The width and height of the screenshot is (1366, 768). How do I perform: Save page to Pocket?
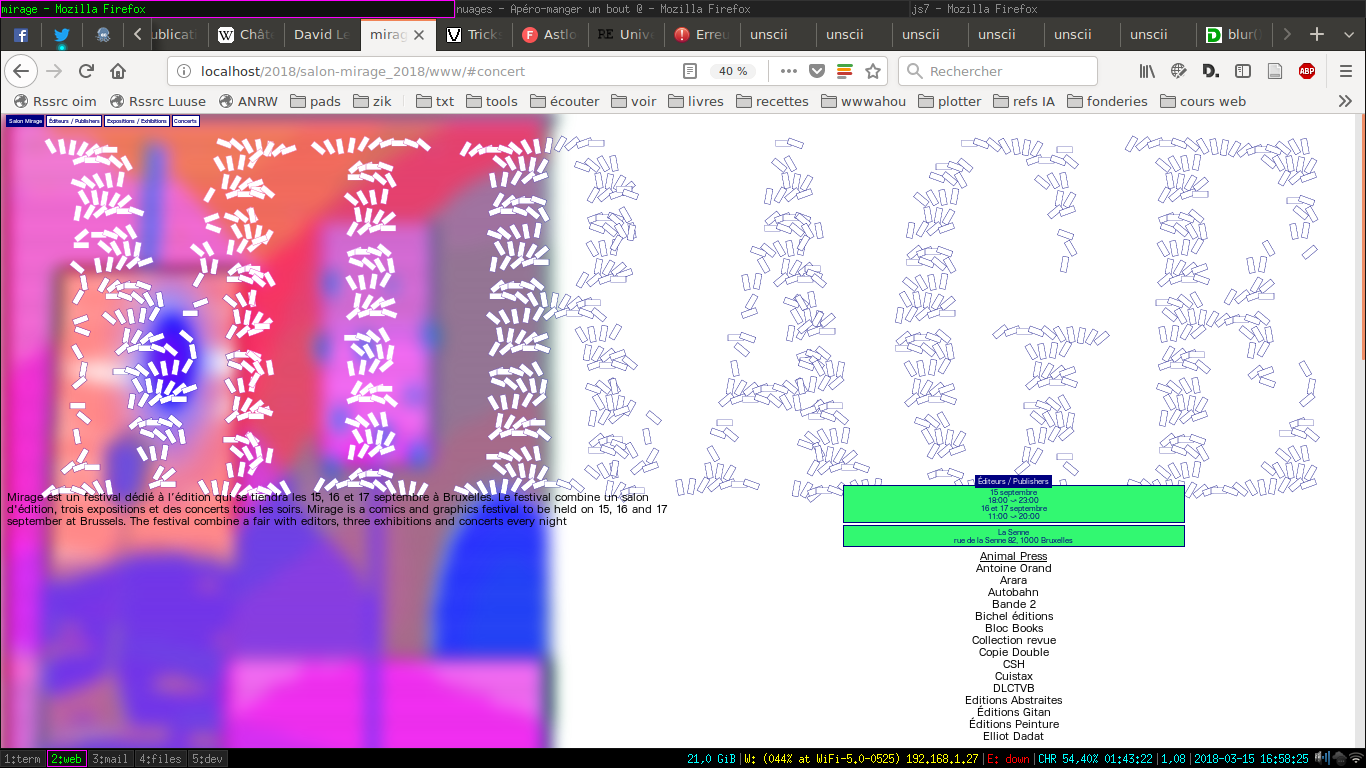click(817, 71)
